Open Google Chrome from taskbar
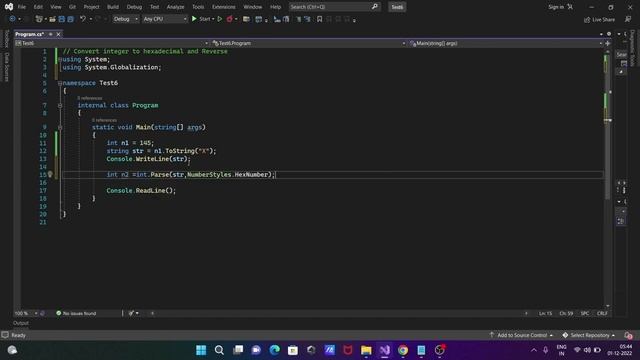 403,350
